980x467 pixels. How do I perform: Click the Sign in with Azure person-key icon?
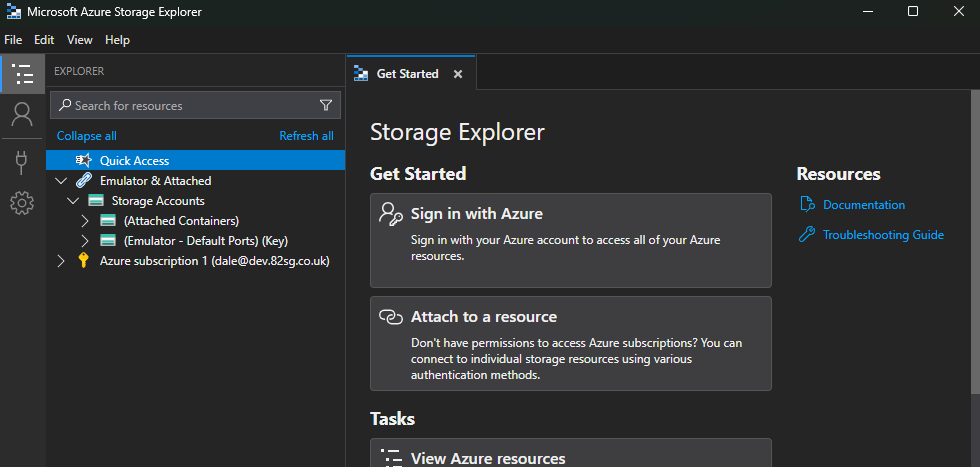(x=391, y=213)
